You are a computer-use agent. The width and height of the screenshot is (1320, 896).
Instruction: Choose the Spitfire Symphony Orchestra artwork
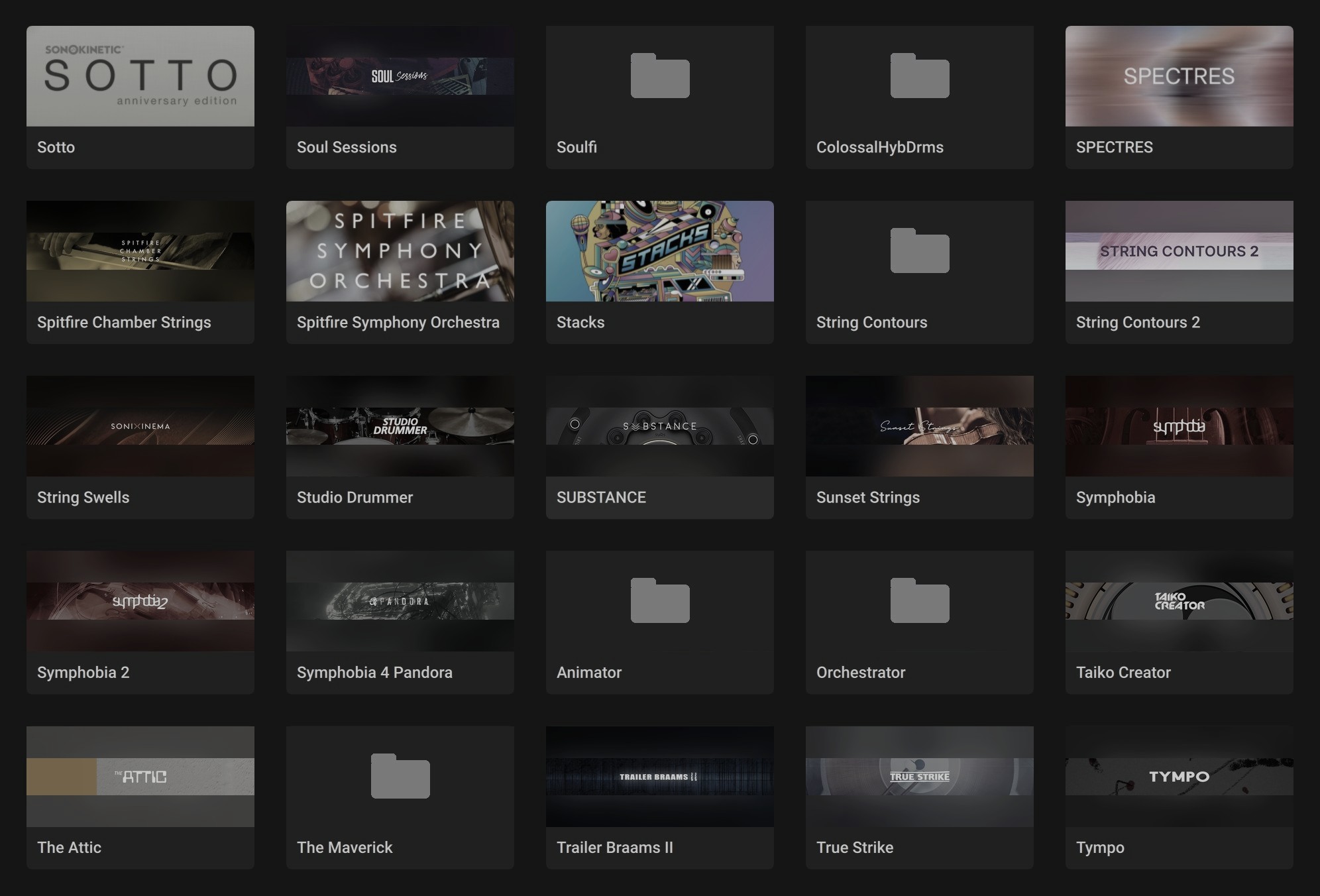pyautogui.click(x=400, y=251)
